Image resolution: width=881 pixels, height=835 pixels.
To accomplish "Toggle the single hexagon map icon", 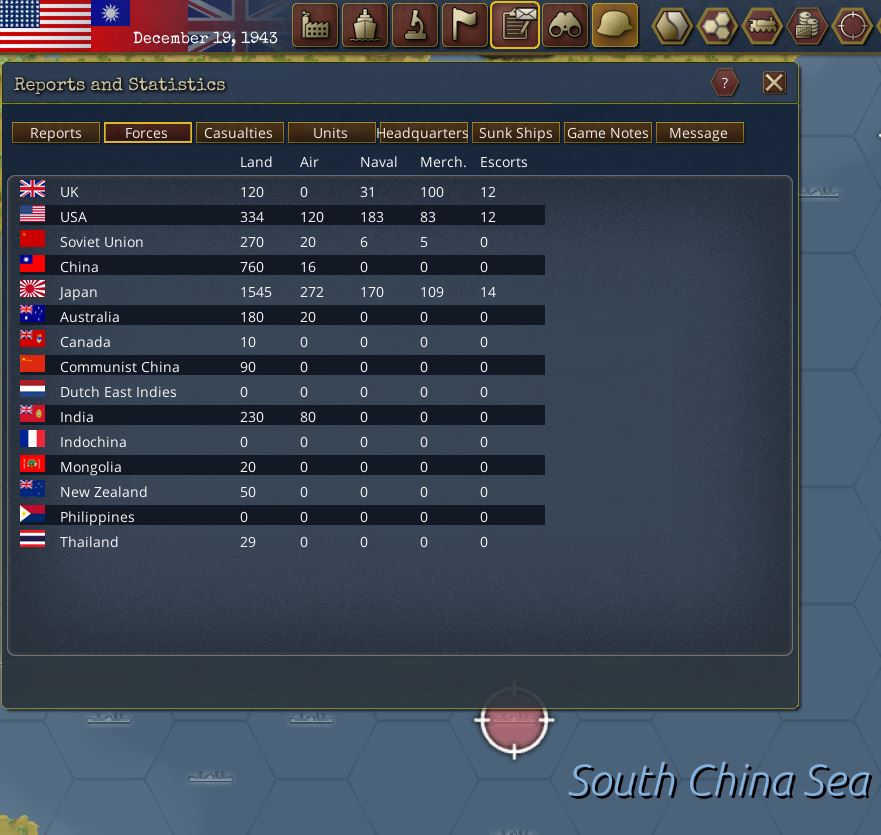I will pyautogui.click(x=671, y=25).
